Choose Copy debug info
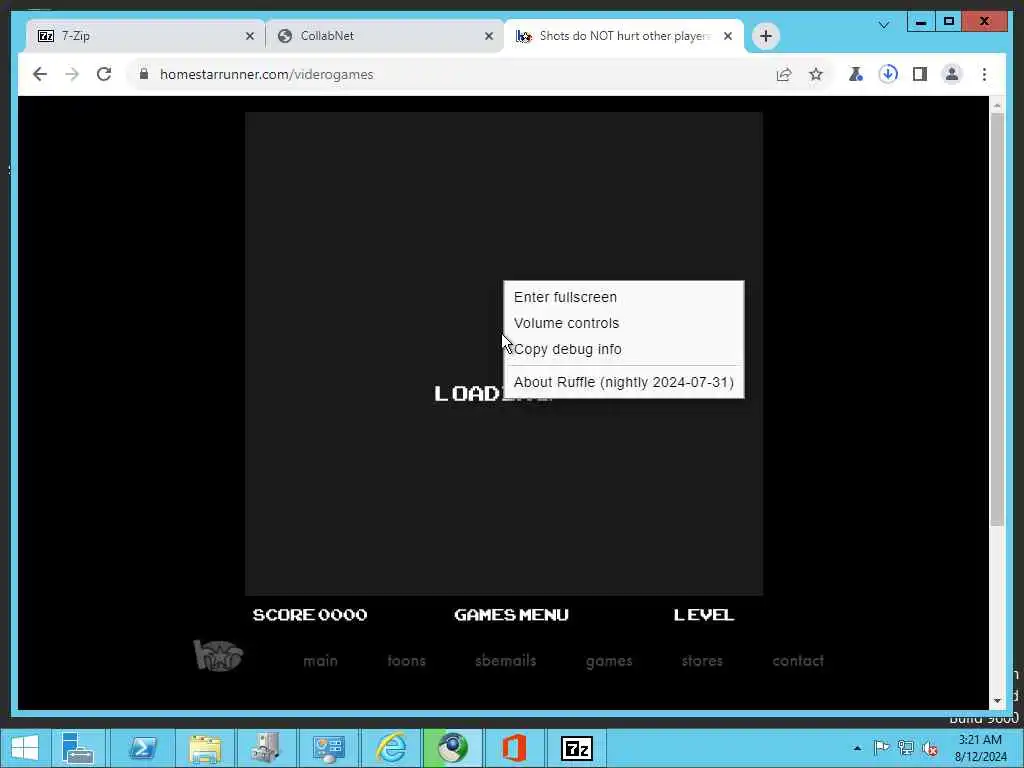 (x=624, y=349)
